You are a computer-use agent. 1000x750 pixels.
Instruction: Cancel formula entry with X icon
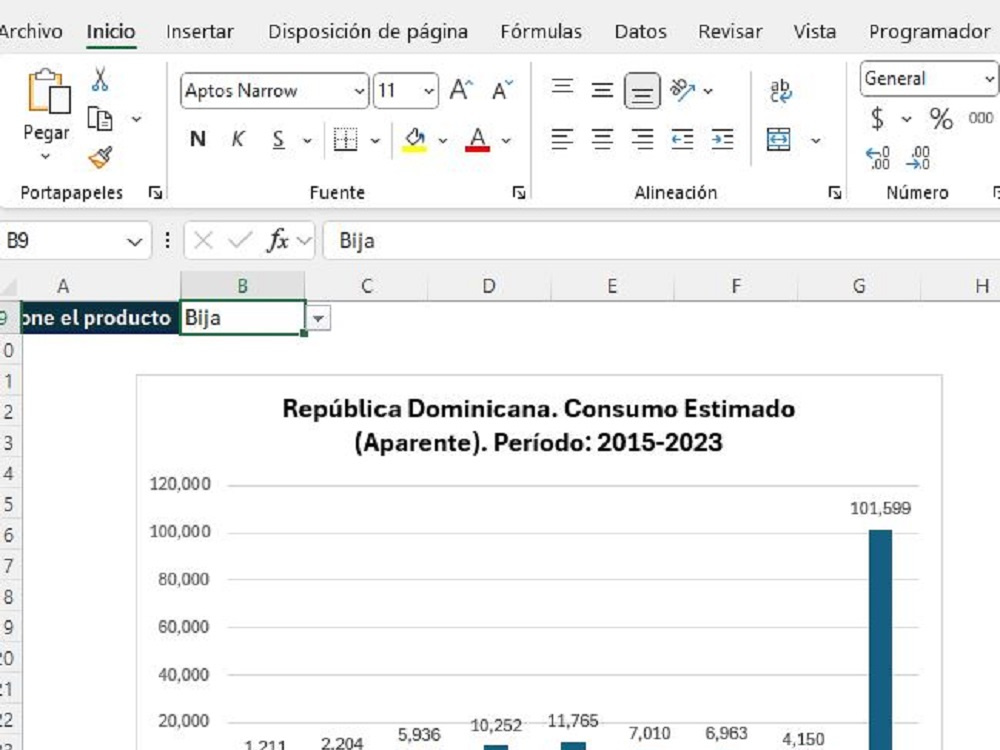point(203,240)
